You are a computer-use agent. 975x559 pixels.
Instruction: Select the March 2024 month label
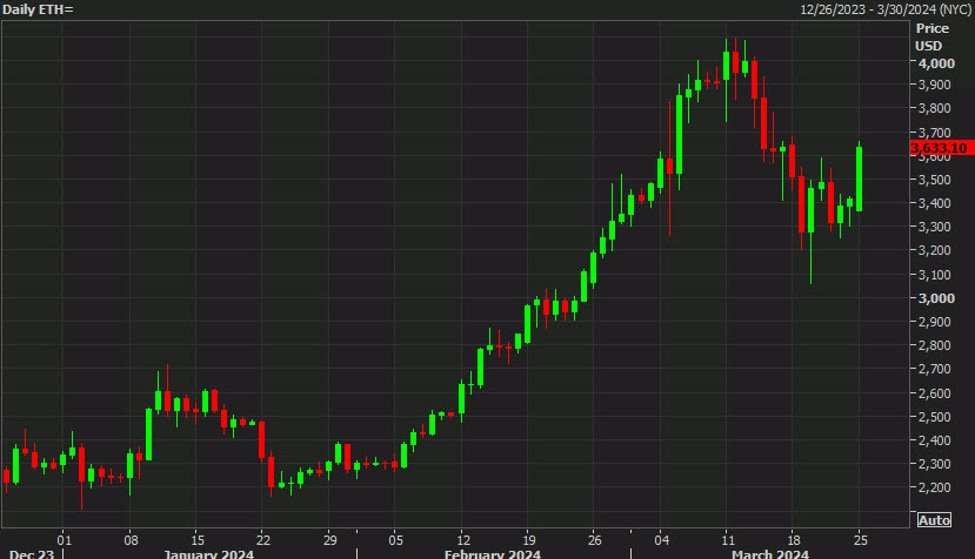pos(770,553)
